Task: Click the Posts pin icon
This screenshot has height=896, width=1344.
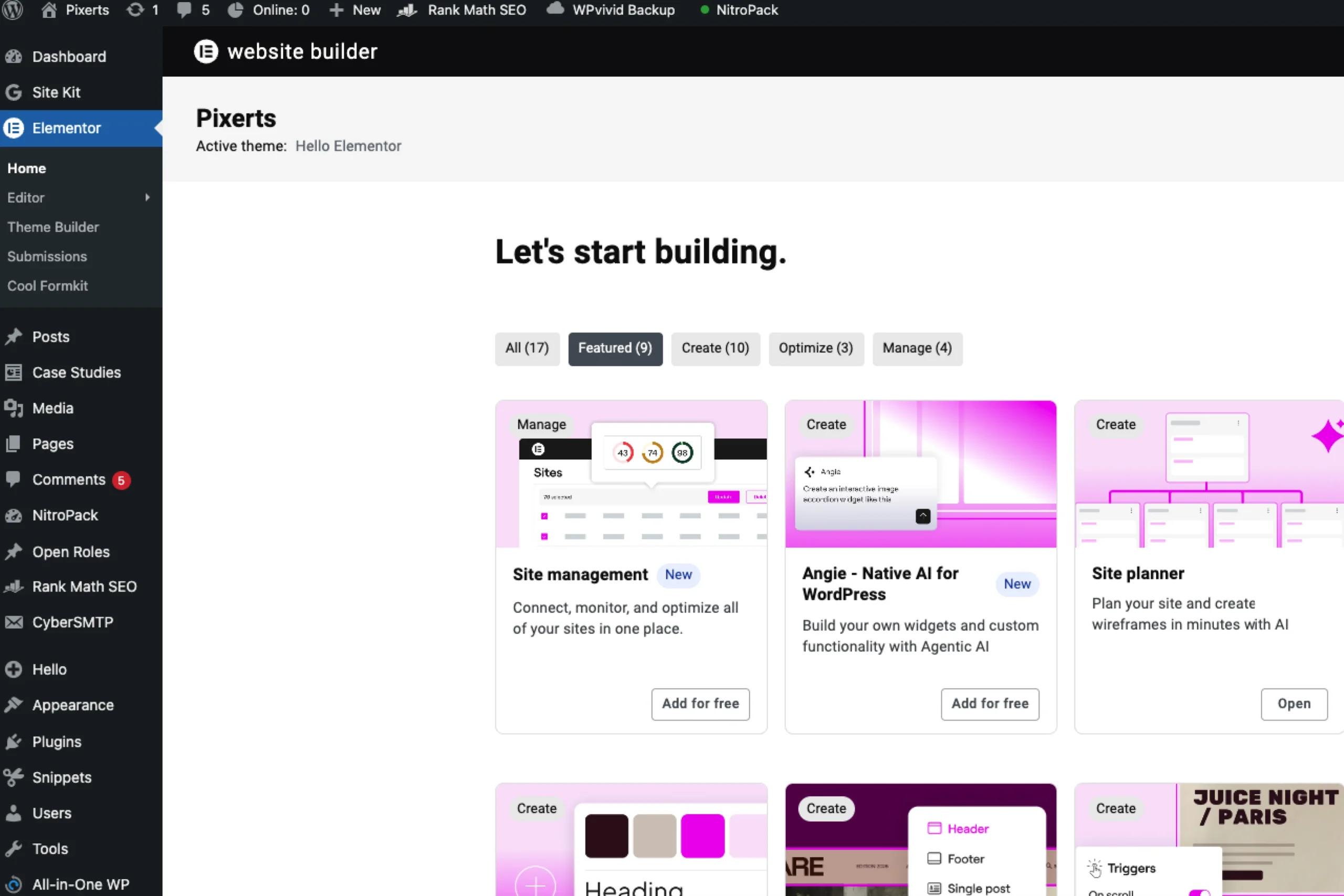Action: tap(14, 336)
